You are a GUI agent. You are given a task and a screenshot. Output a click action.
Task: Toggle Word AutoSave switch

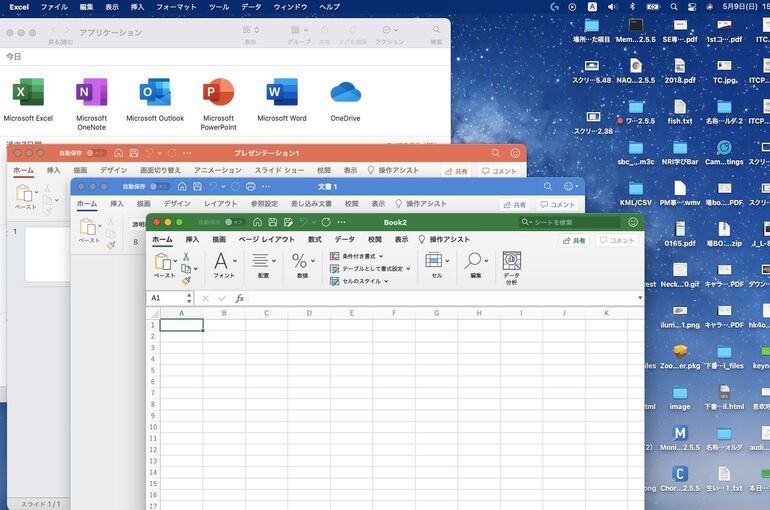click(159, 187)
